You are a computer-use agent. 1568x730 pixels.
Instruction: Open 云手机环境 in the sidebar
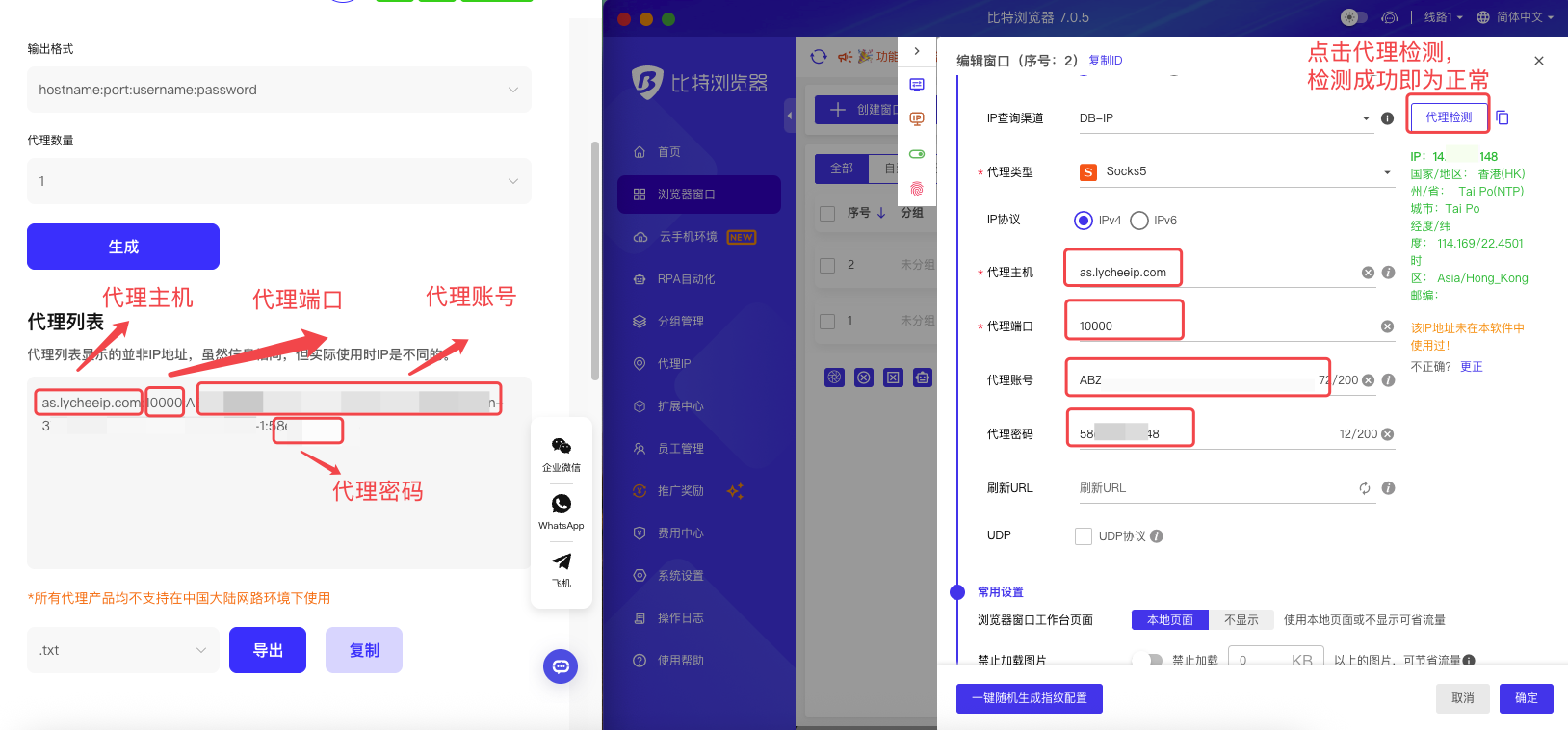[x=699, y=237]
